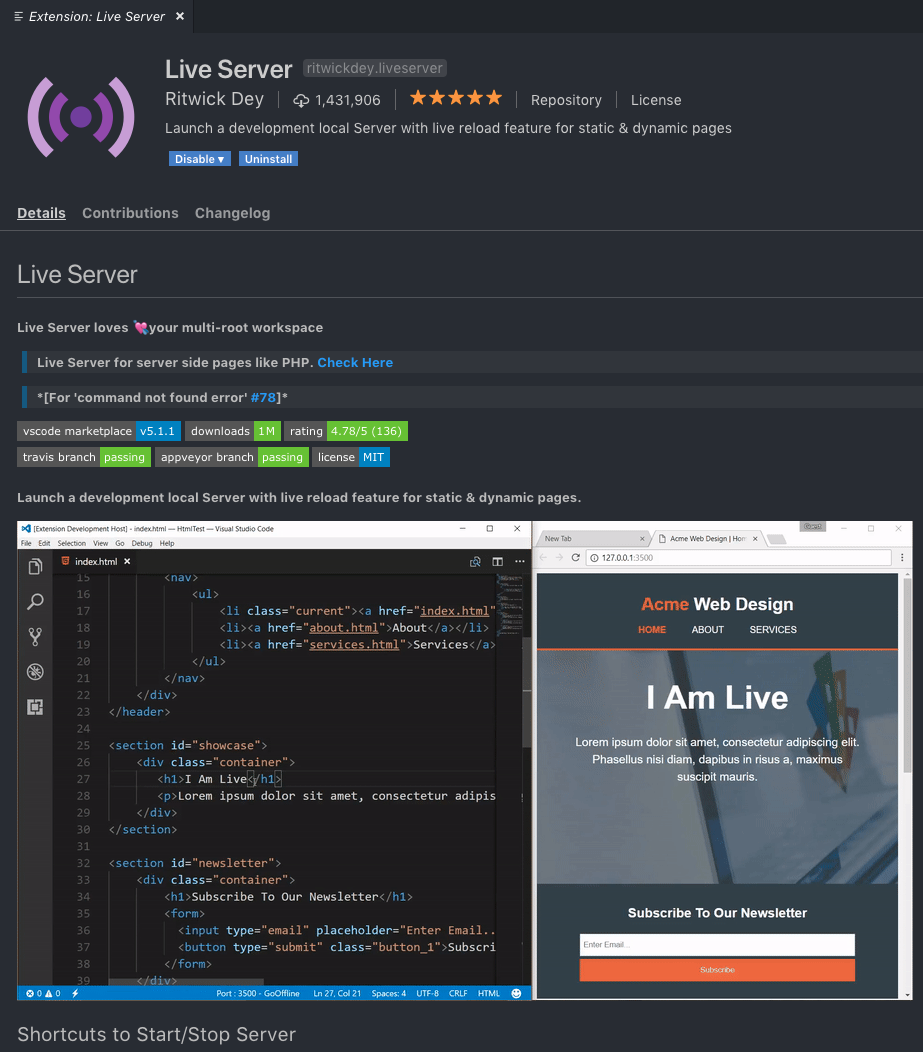Click the VS Code logo in demo title bar

tap(26, 529)
